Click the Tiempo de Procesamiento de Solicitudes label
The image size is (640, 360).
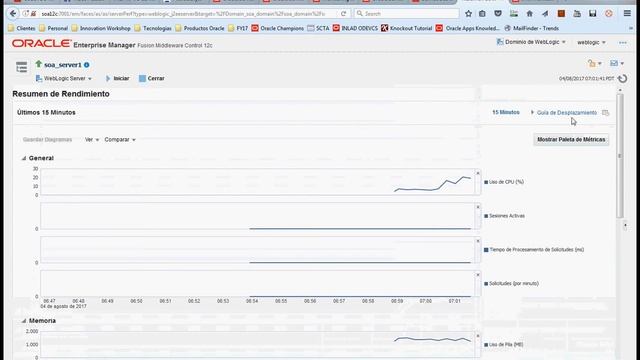click(537, 249)
